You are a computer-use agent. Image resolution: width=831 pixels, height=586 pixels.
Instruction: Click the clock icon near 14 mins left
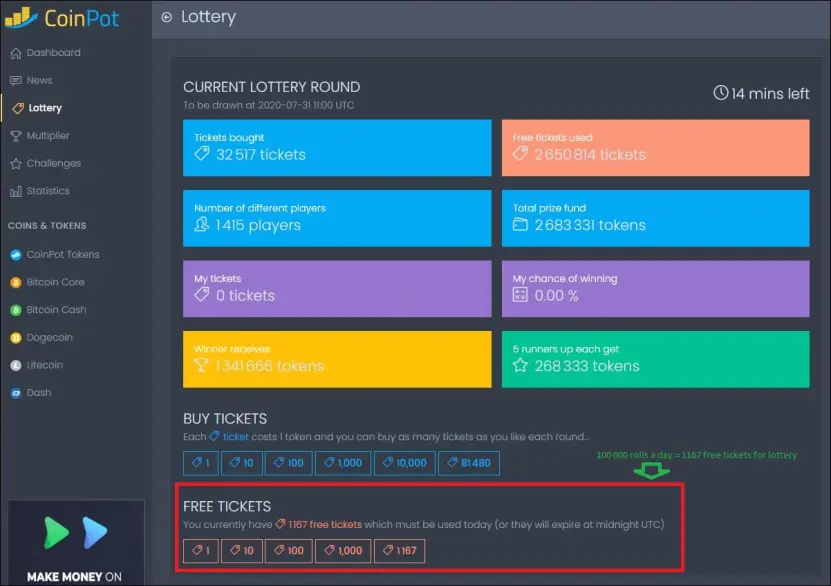[720, 93]
